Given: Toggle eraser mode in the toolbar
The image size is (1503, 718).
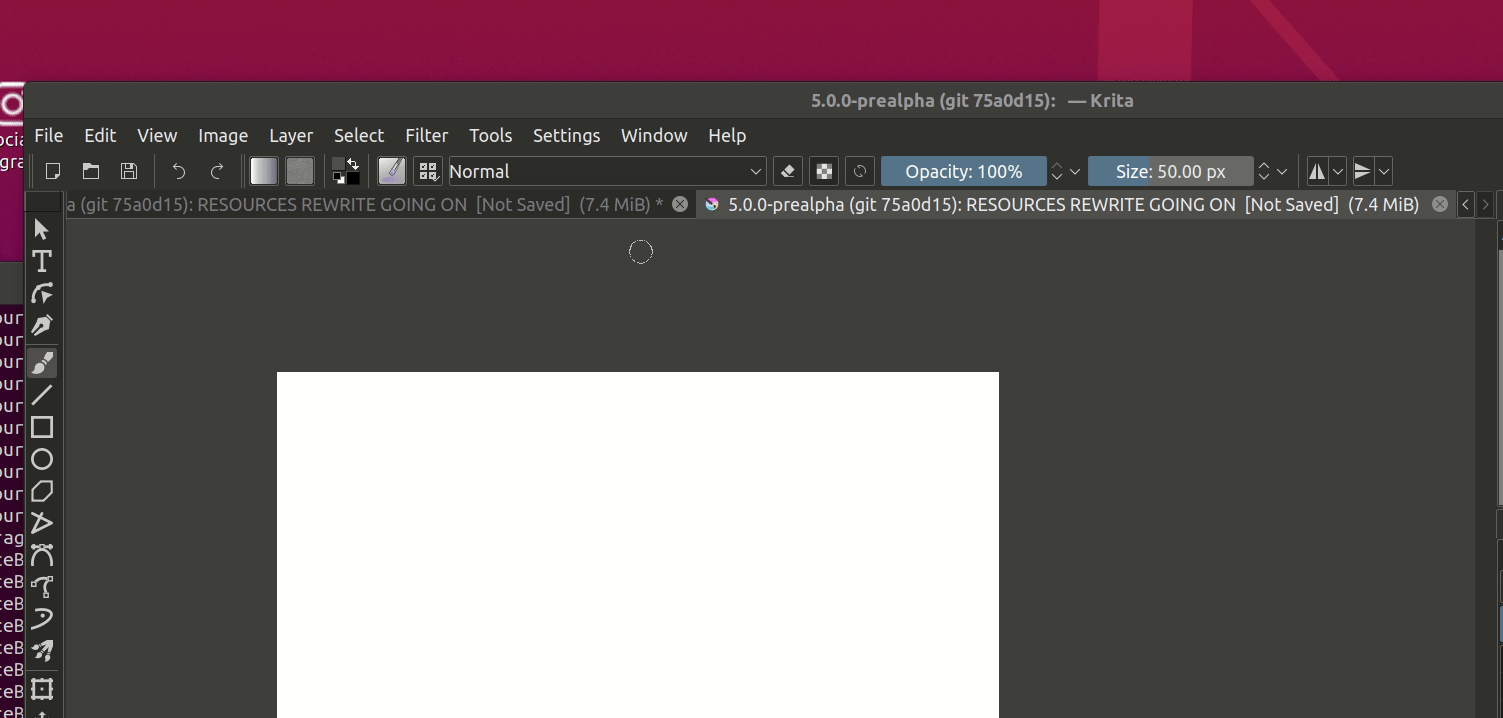Looking at the screenshot, I should (x=787, y=171).
